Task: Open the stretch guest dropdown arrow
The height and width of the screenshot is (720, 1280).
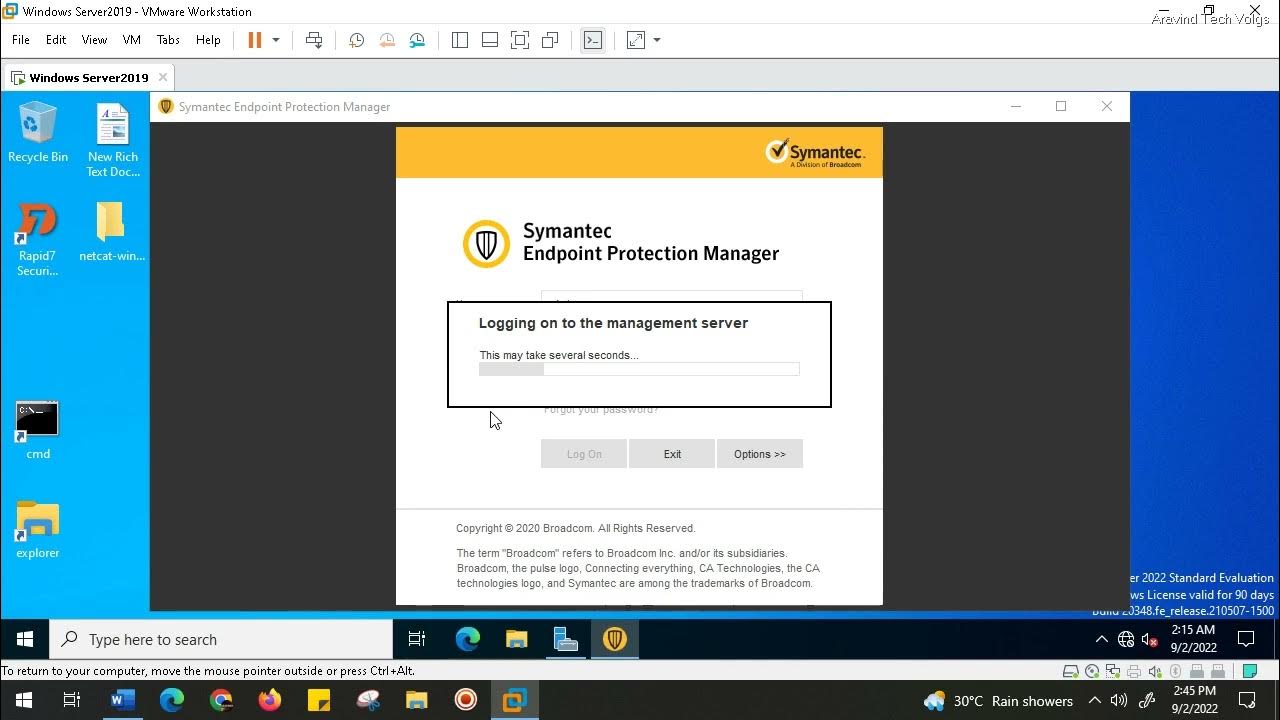Action: 657,40
